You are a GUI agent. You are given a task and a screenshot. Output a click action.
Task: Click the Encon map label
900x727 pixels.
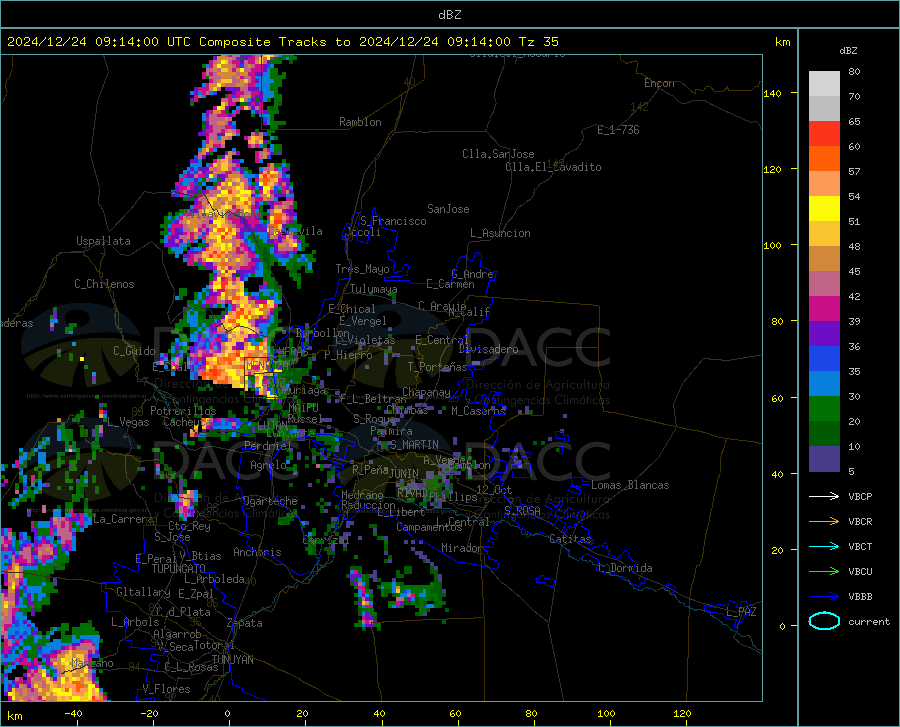659,83
